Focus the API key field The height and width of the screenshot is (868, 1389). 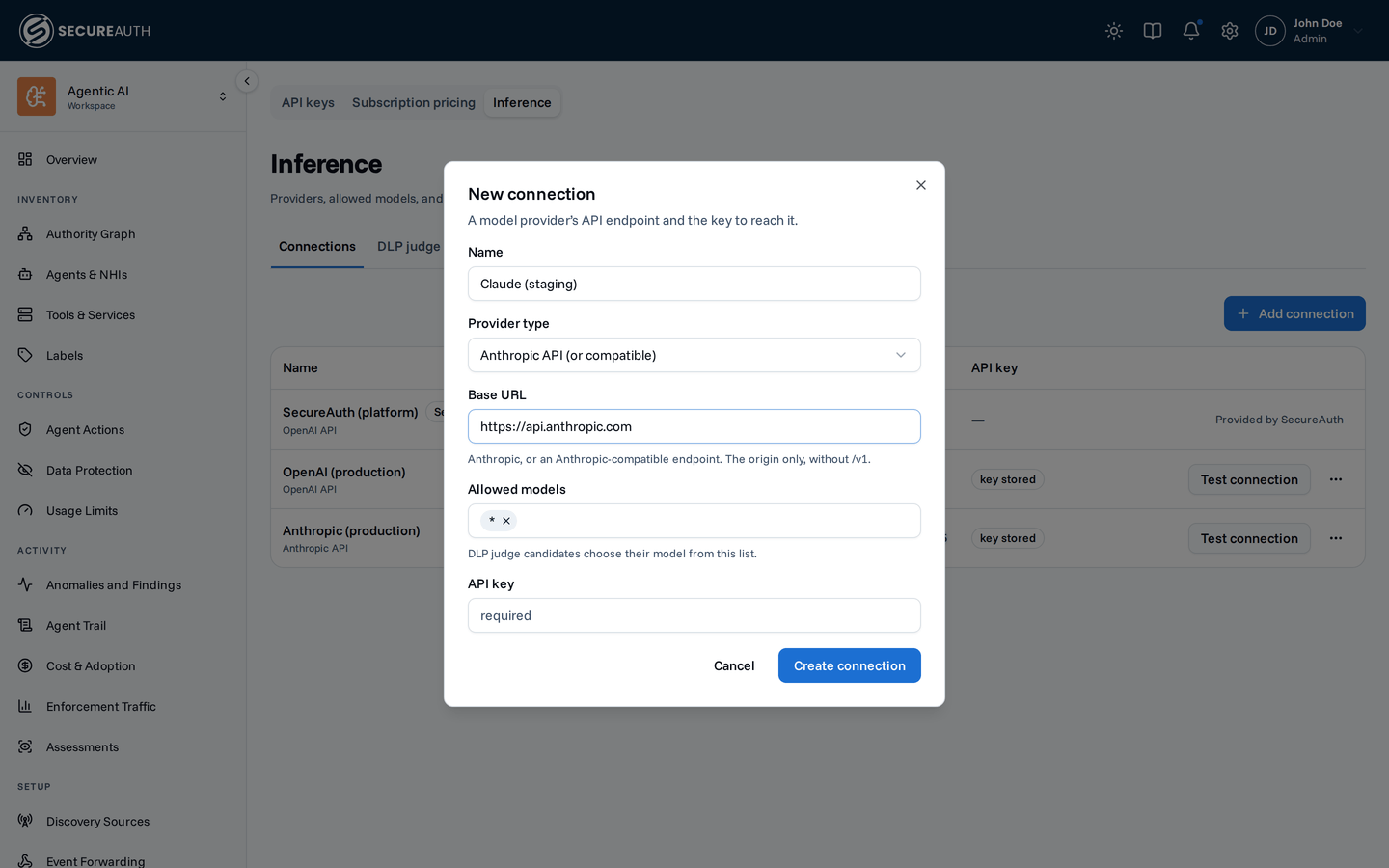(694, 615)
